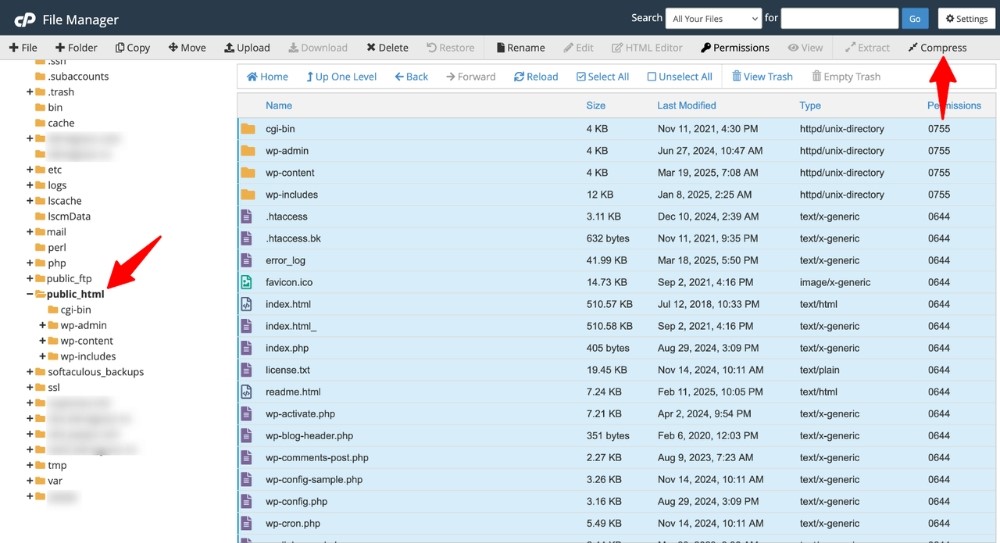1000x543 pixels.
Task: Click the 0644 permission of wp-activate.php
Action: 939,414
